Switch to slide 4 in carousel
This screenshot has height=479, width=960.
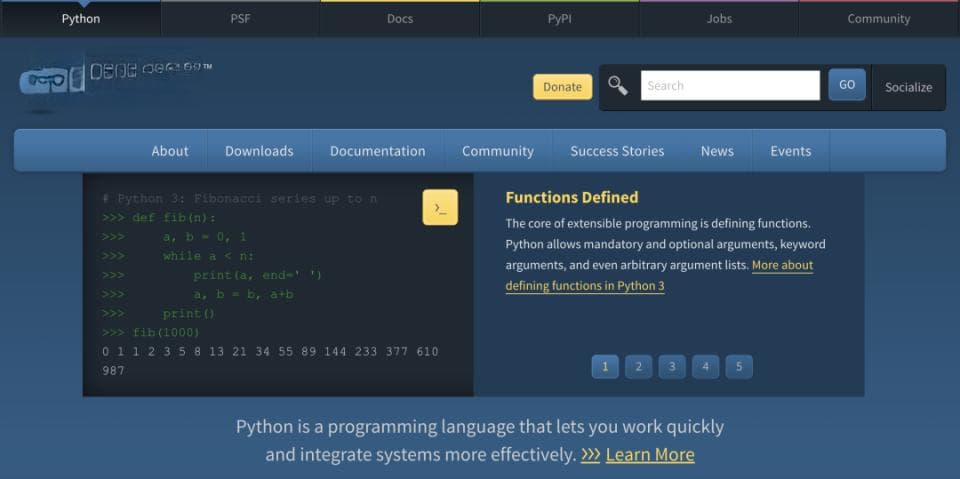[x=705, y=367]
